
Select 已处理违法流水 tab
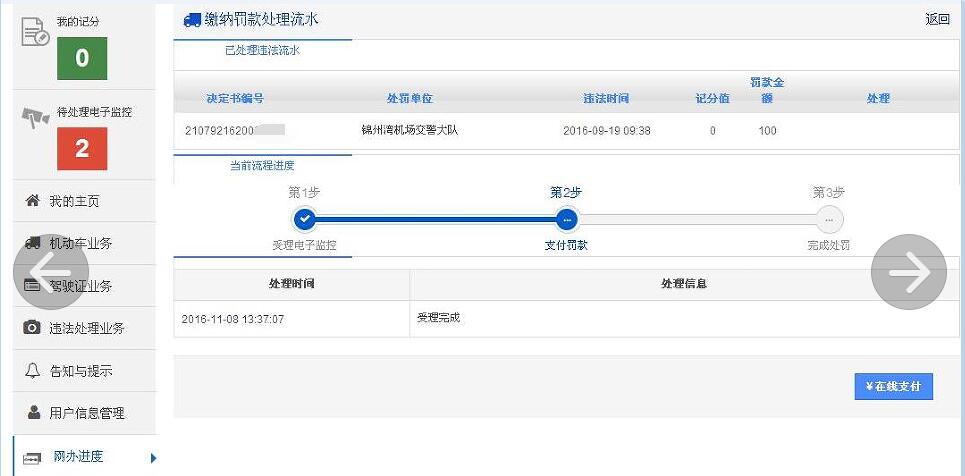coord(263,50)
